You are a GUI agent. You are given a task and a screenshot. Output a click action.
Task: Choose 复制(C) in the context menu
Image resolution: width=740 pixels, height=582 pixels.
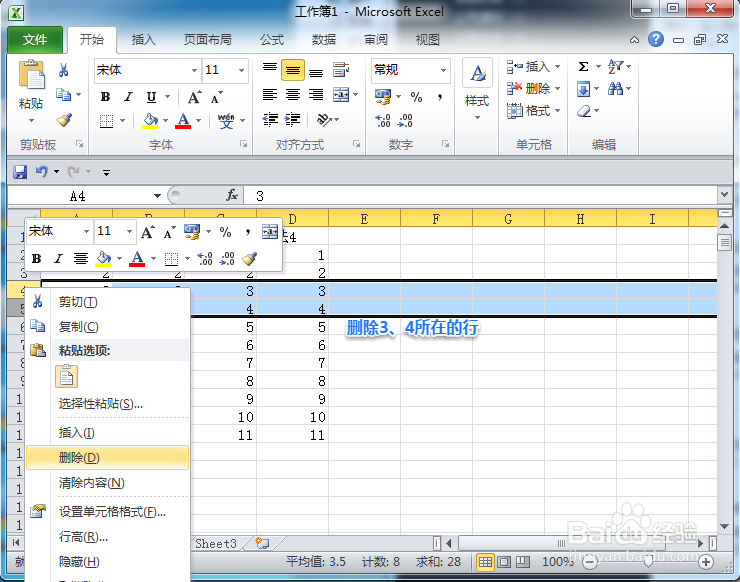click(108, 327)
